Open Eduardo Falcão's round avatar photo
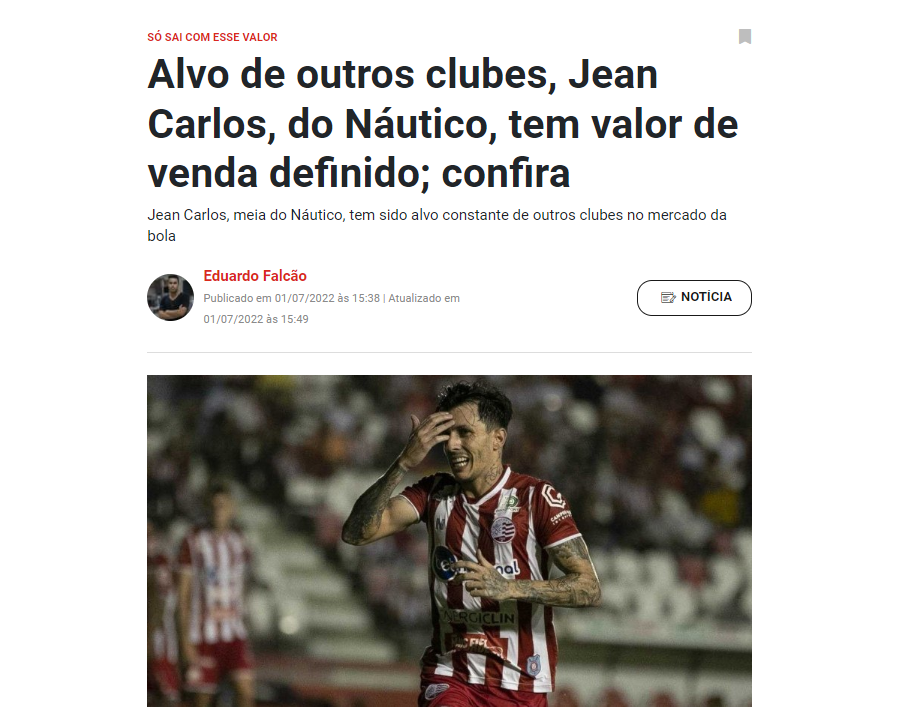Viewport: 908px width, 713px height. (x=170, y=297)
